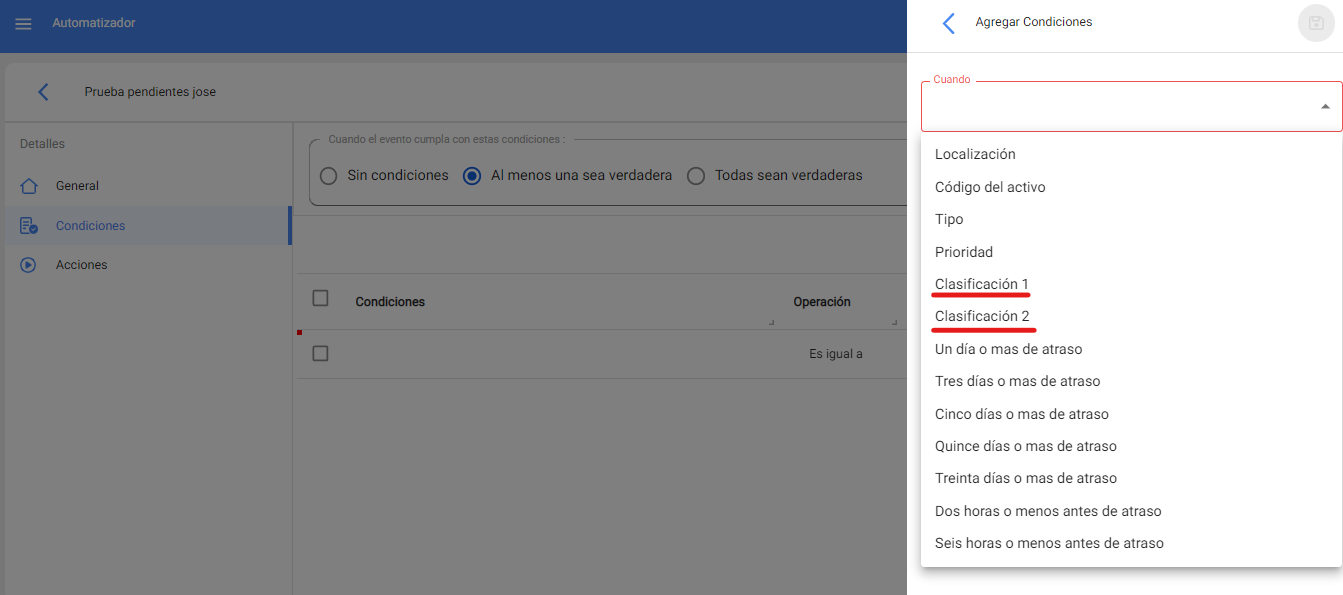Collapse the Cuando dropdown arrow
This screenshot has height=595, width=1343.
point(1325,107)
